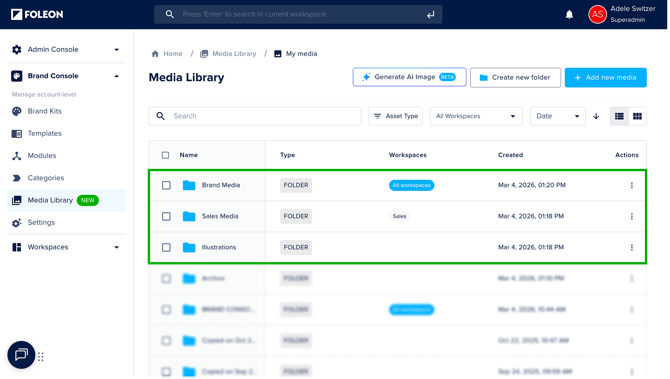This screenshot has height=379, width=670.
Task: Click the Workspaces column header
Action: coord(408,155)
